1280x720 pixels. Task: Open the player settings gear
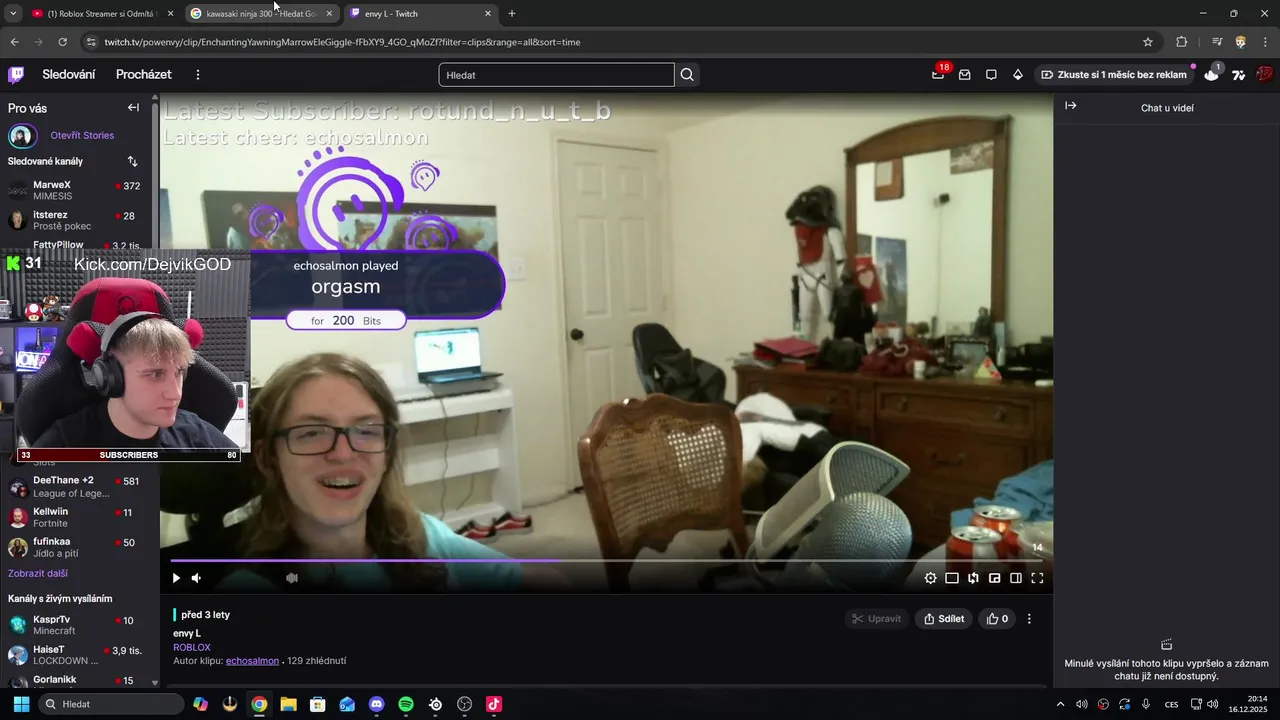[930, 578]
